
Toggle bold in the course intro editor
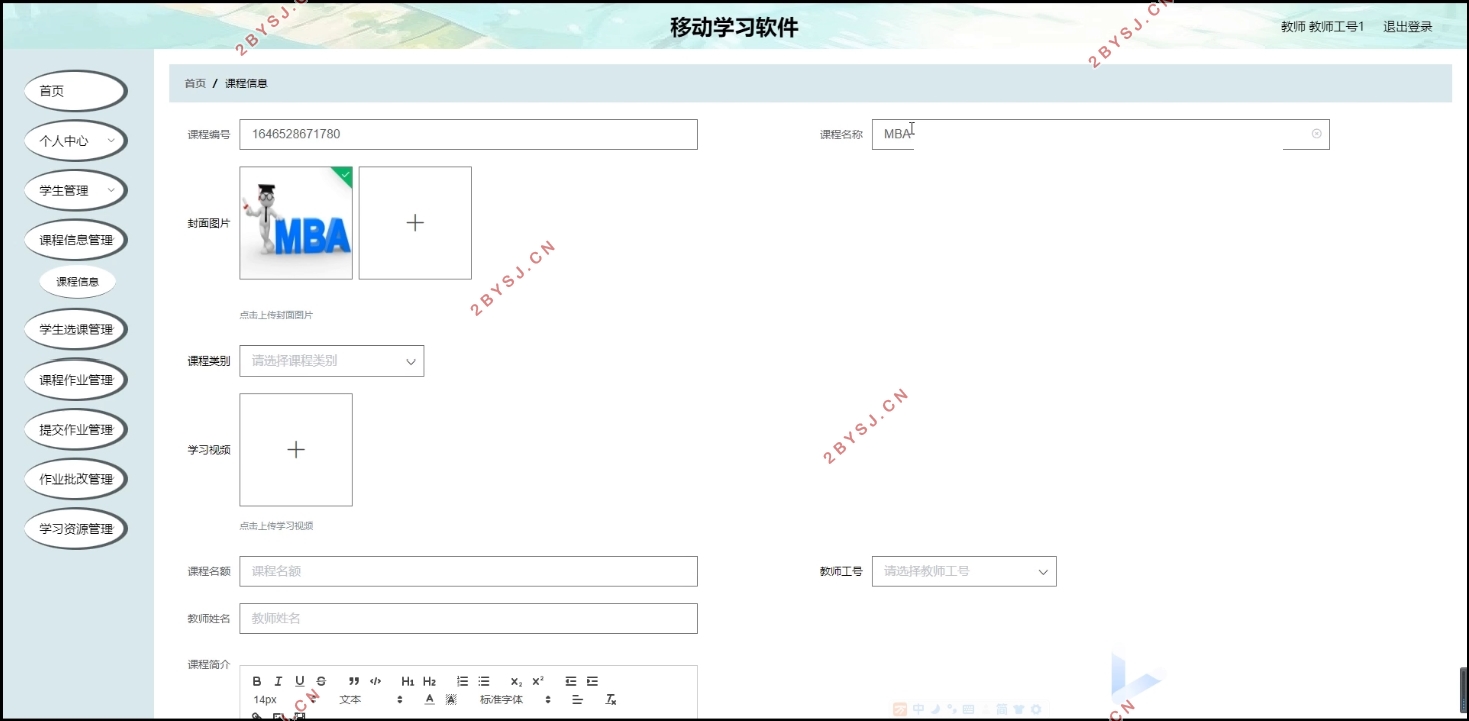coord(257,681)
